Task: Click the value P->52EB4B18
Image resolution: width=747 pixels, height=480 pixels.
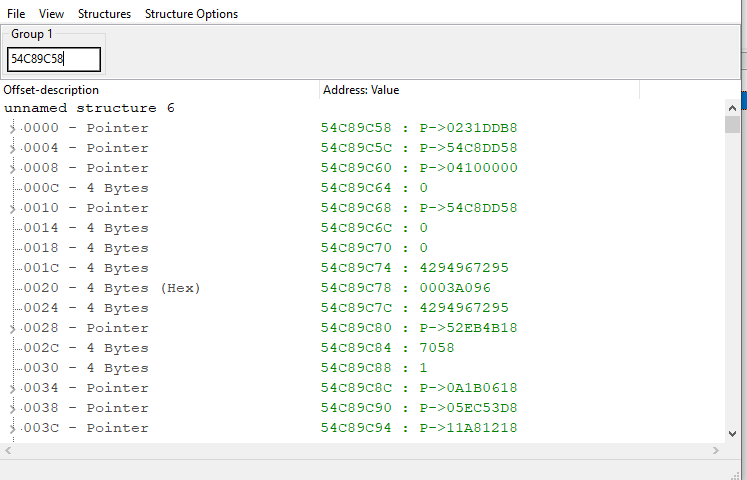Action: [x=468, y=328]
